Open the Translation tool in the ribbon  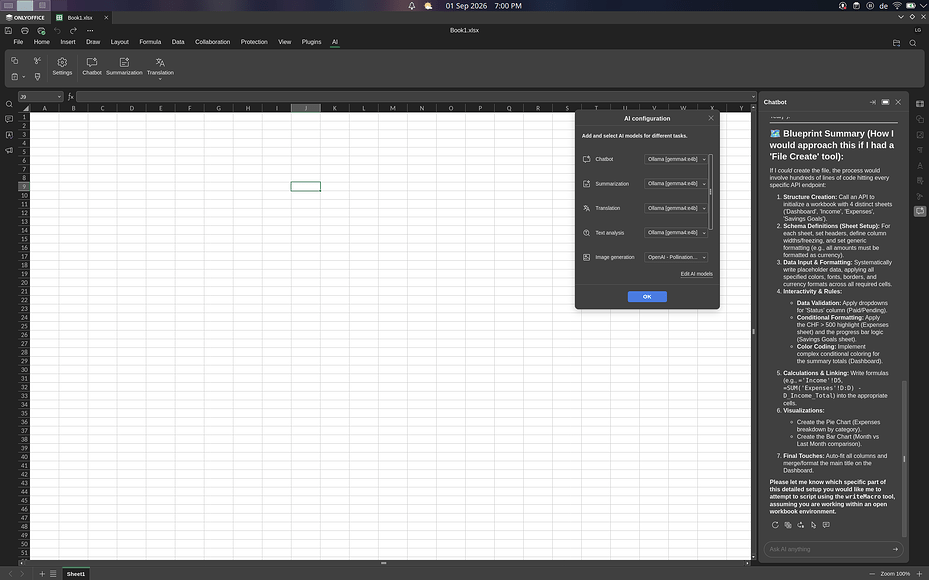(x=160, y=67)
